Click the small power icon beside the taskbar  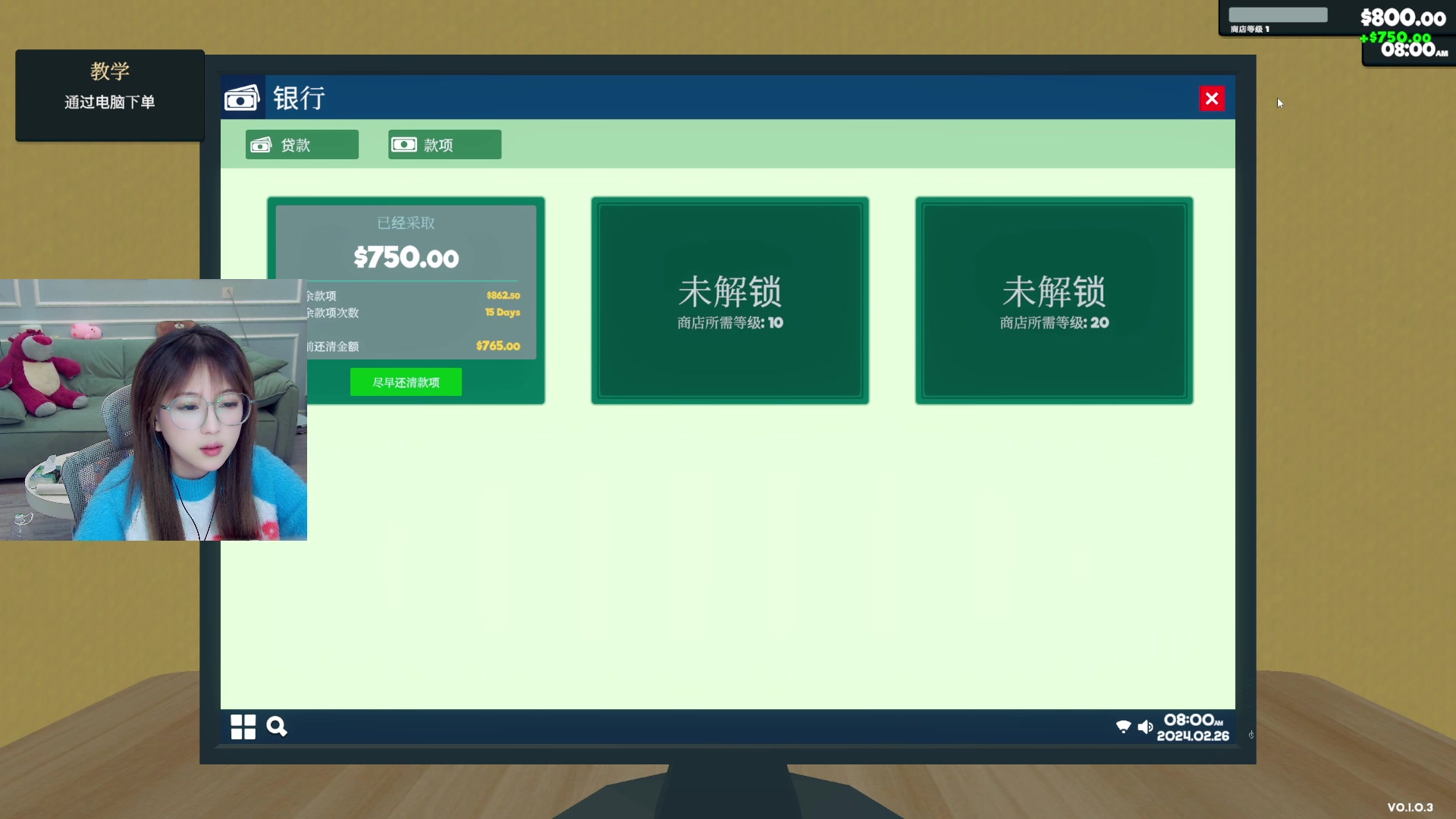tap(1250, 734)
